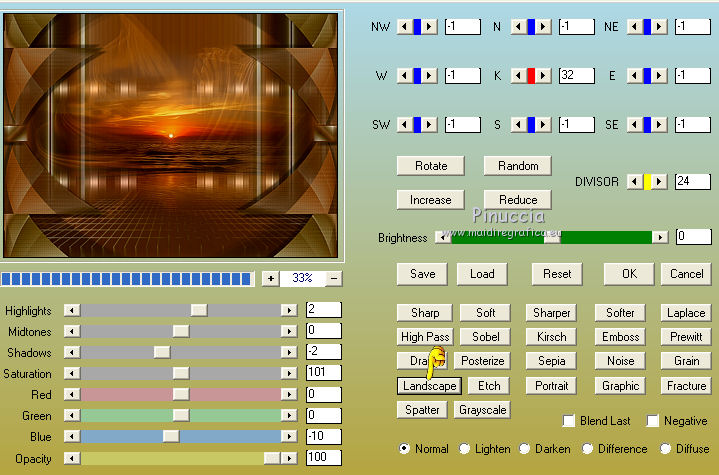Click the Highlights slider left arrow

pyautogui.click(x=71, y=311)
